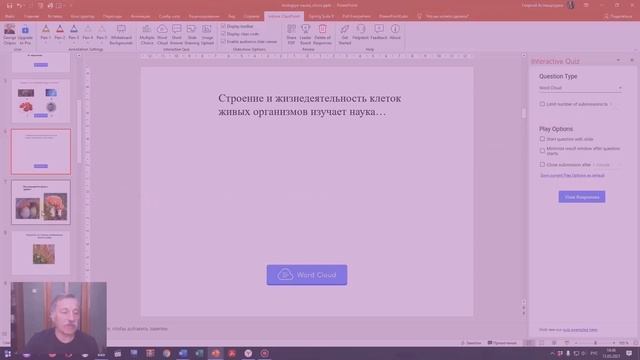Select the highlighted Word Cloud slide thumbnail
The image size is (640, 360).
click(41, 152)
